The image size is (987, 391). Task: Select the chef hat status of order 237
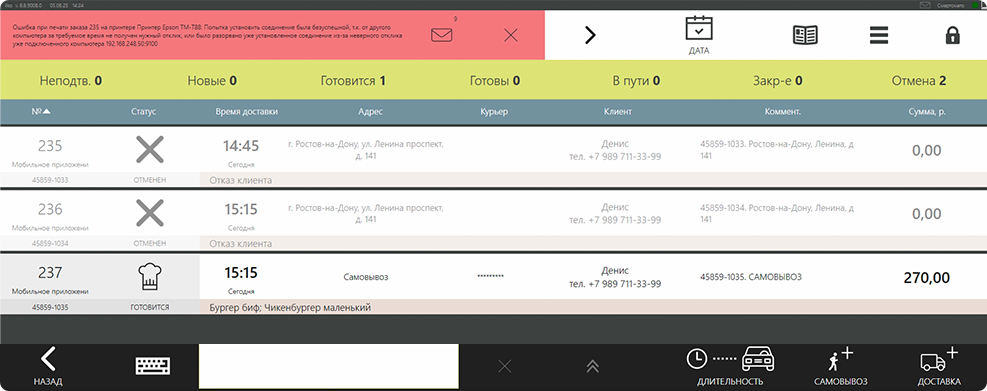150,277
